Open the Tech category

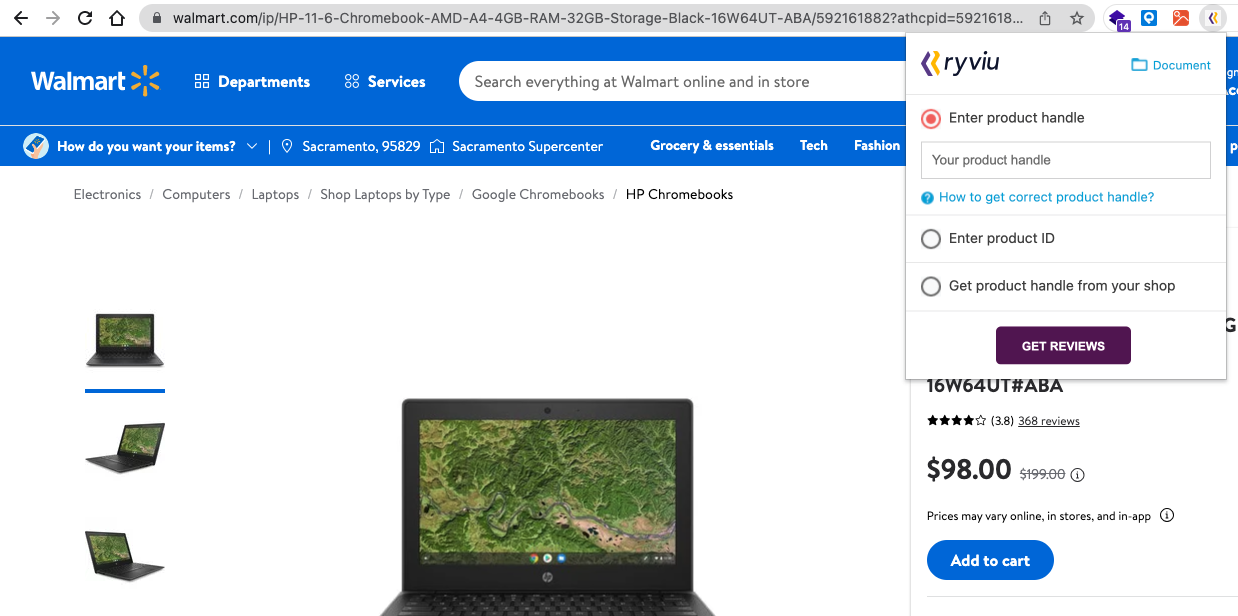[814, 146]
